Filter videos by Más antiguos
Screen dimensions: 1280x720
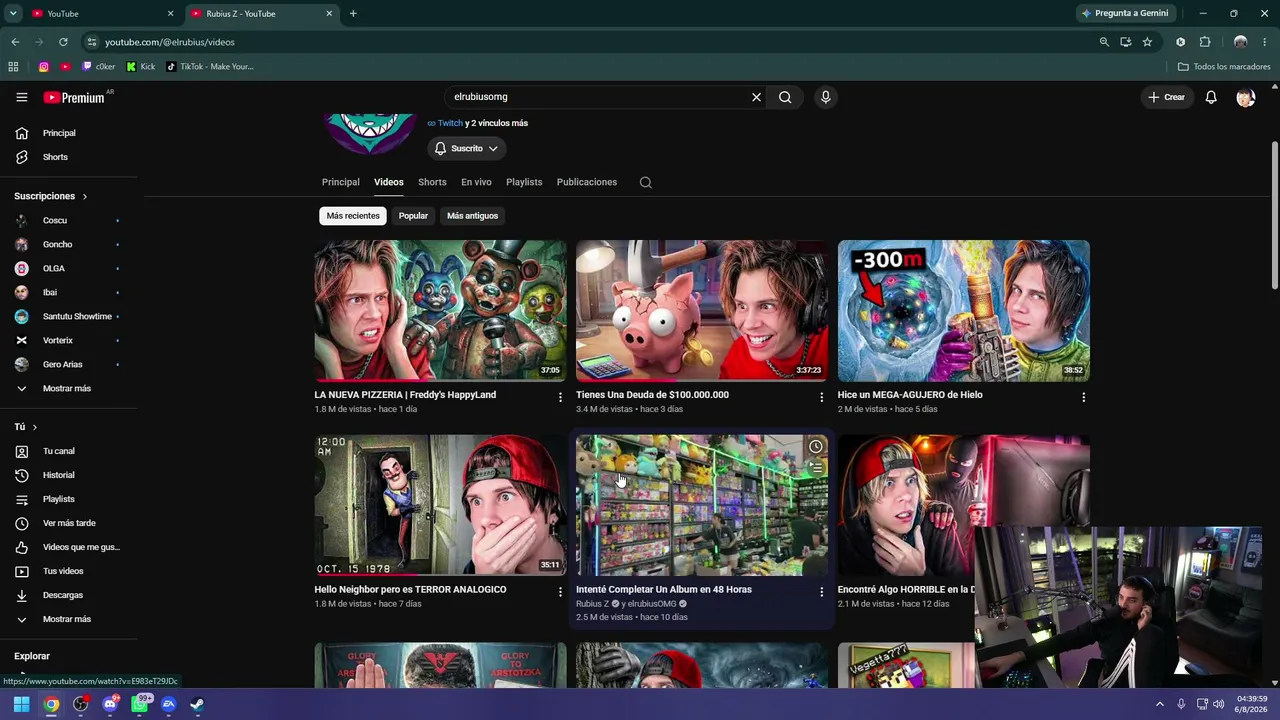click(x=472, y=216)
